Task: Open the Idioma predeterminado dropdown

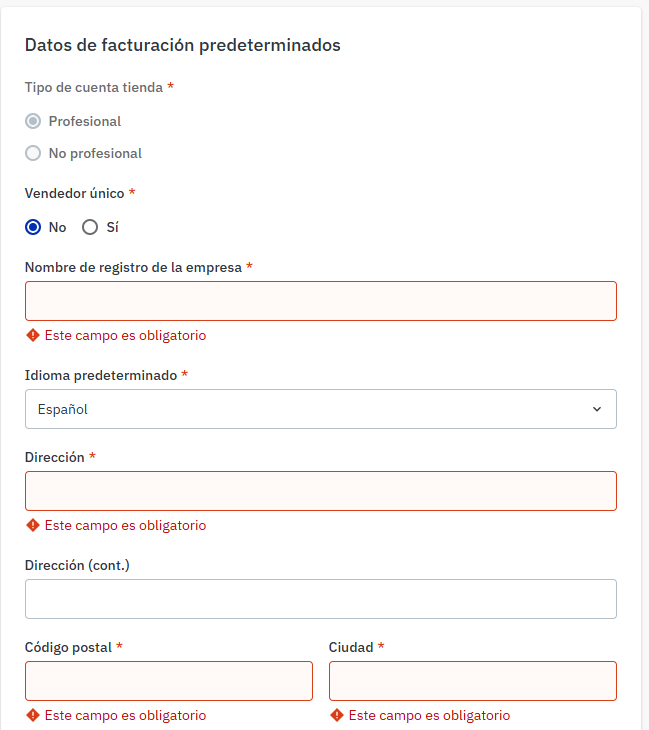Action: point(321,409)
